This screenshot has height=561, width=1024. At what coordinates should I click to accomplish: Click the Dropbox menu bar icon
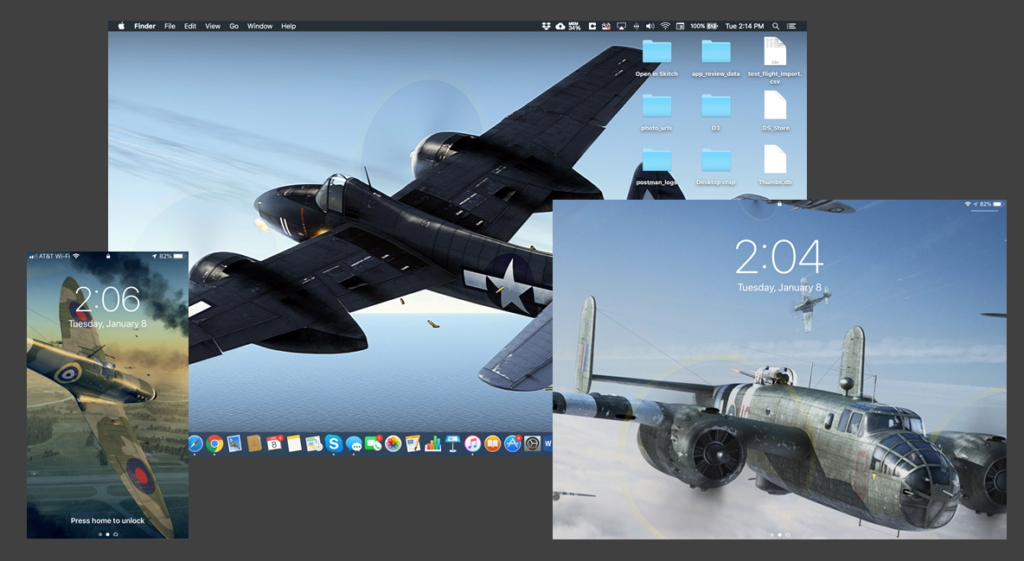546,26
